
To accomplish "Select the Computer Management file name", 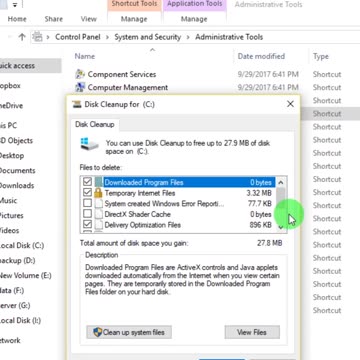I will coord(128,87).
